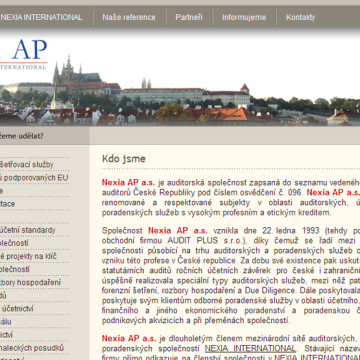Go to the Partneři menu item
Image resolution: width=360 pixels, height=360 pixels.
coord(189,17)
